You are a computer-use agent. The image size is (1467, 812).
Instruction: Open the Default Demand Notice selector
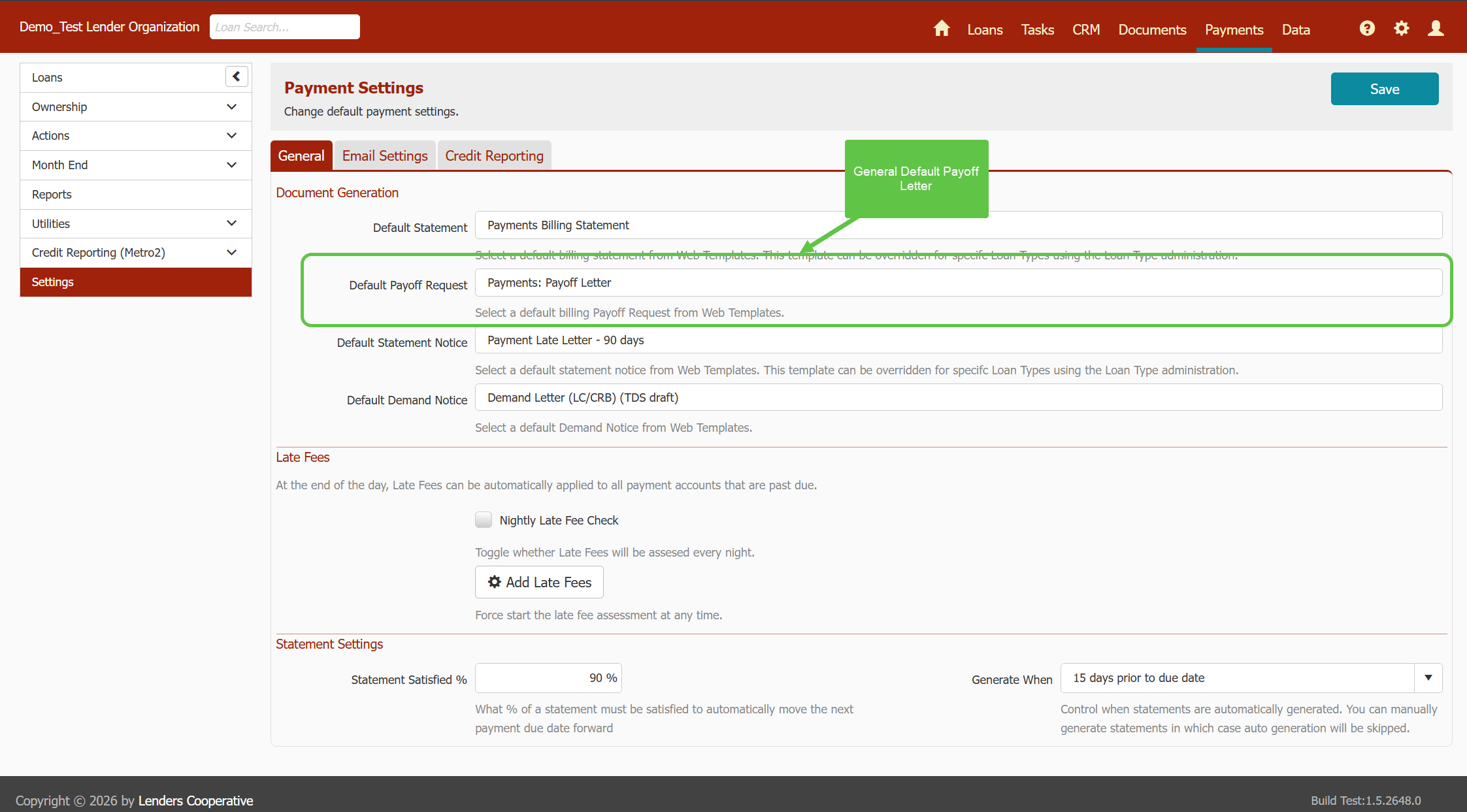[x=959, y=397]
